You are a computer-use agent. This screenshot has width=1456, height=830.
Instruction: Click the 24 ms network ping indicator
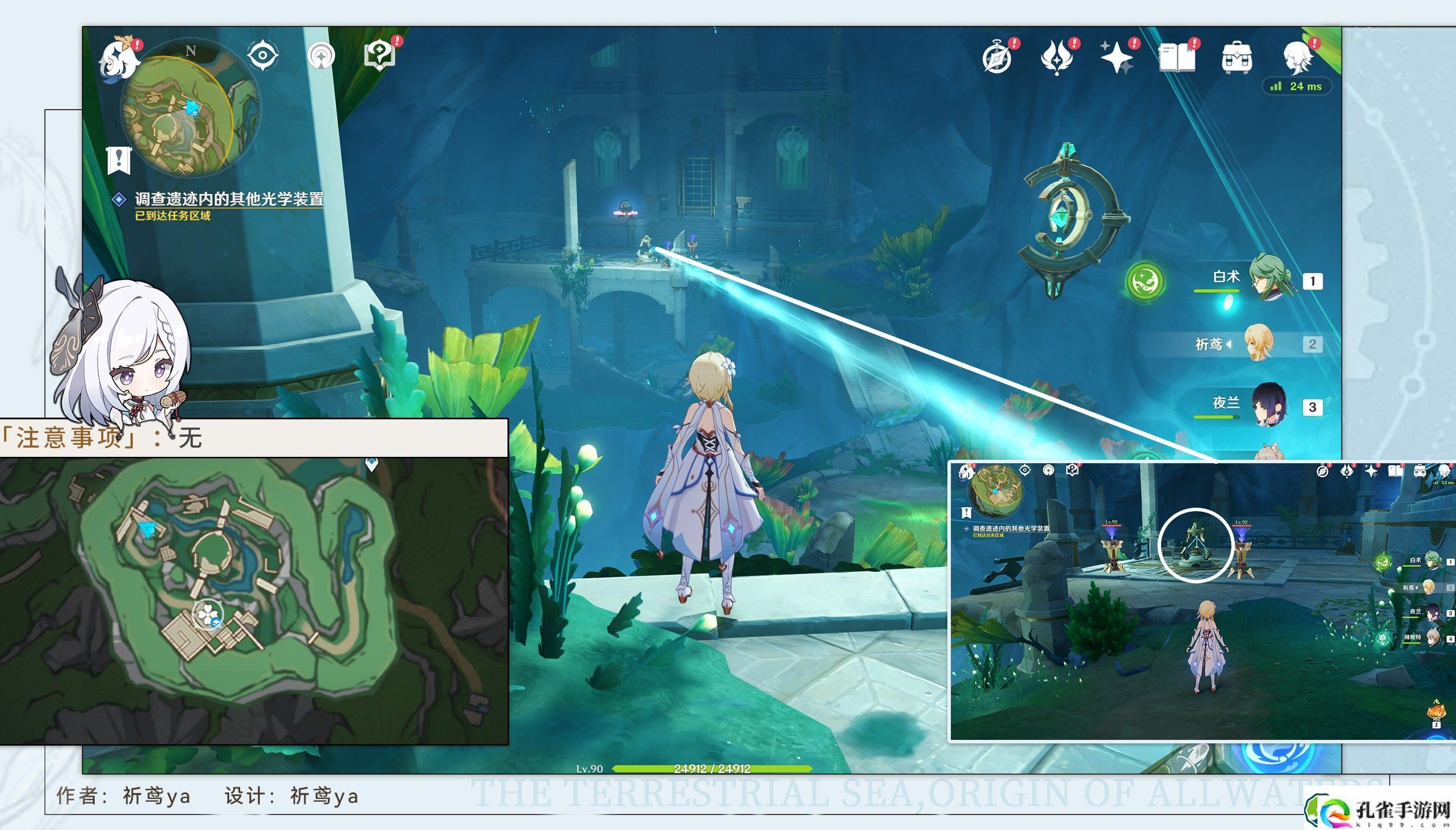click(x=1297, y=86)
